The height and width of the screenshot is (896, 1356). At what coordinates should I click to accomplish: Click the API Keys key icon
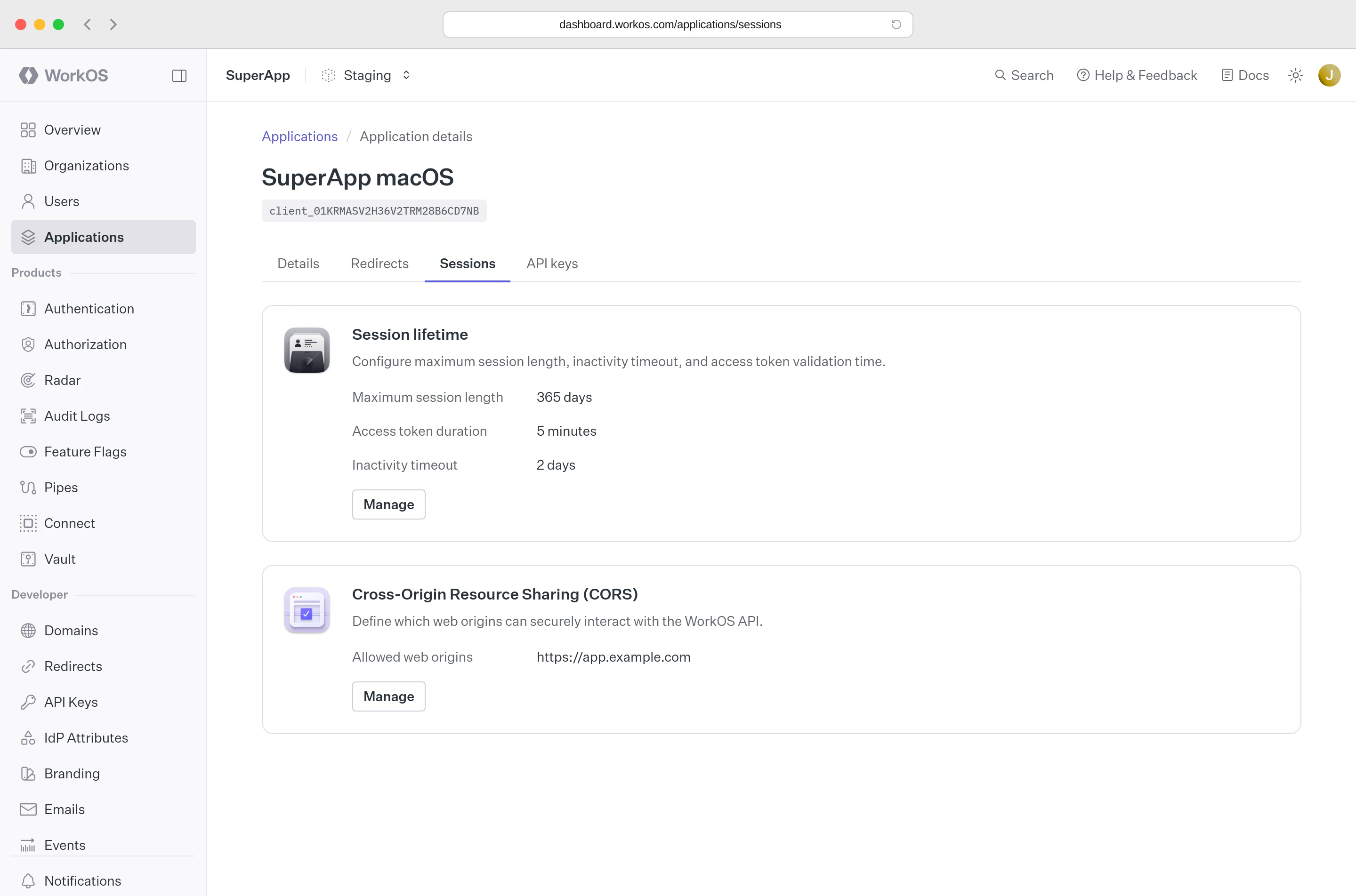pyautogui.click(x=28, y=702)
